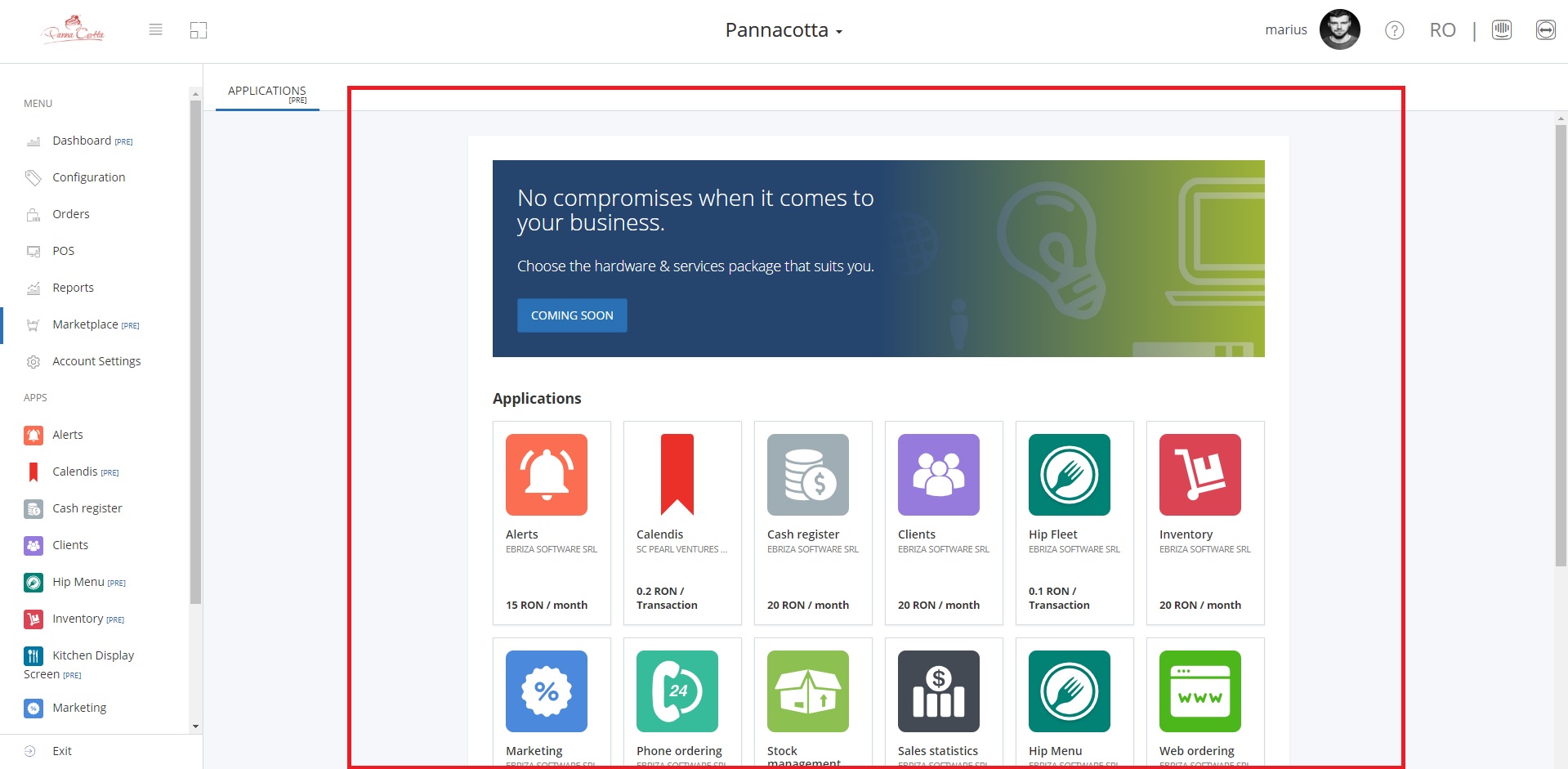1568x769 pixels.
Task: Click the sidebar scrollbar down arrow
Action: coord(195,726)
